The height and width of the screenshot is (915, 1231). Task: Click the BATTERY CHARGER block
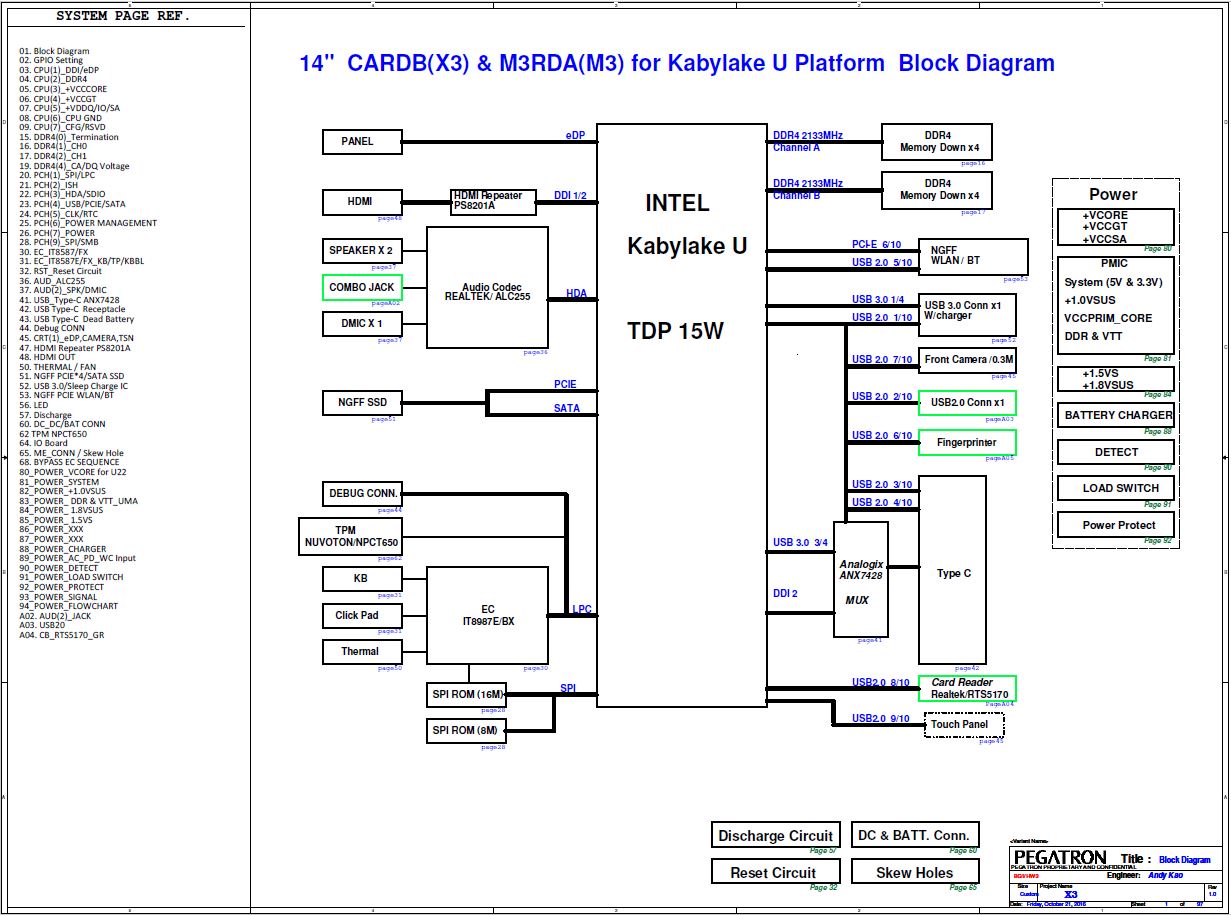(1116, 416)
